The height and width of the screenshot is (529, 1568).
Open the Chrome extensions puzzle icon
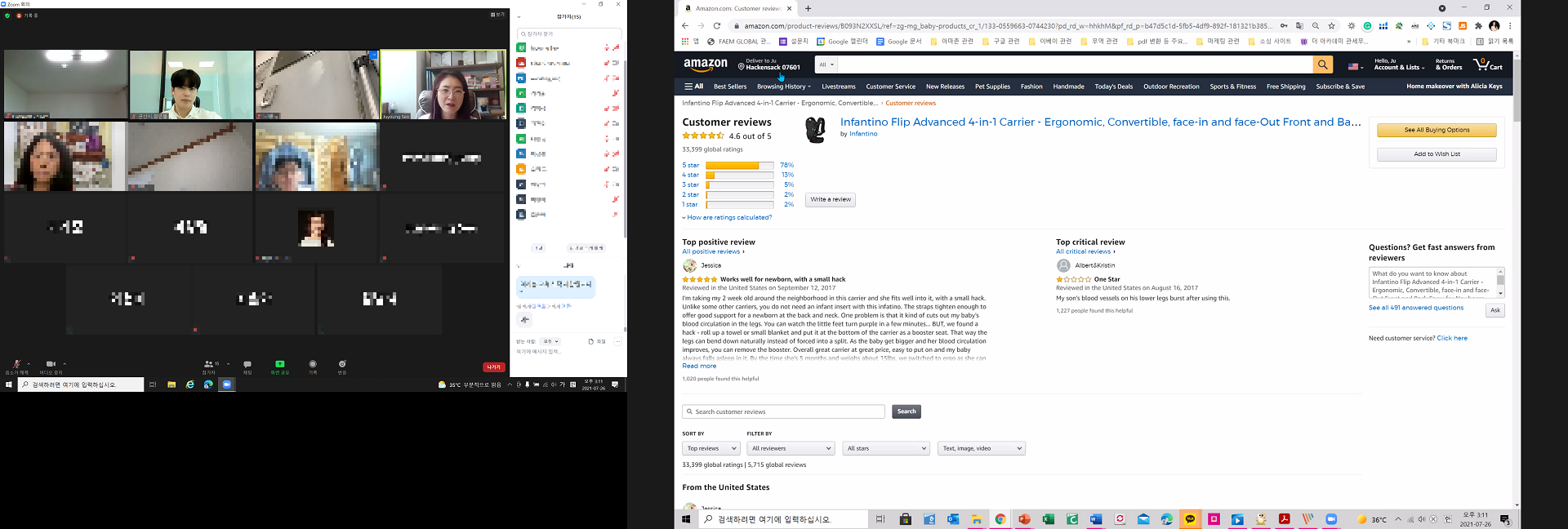coord(1478,26)
